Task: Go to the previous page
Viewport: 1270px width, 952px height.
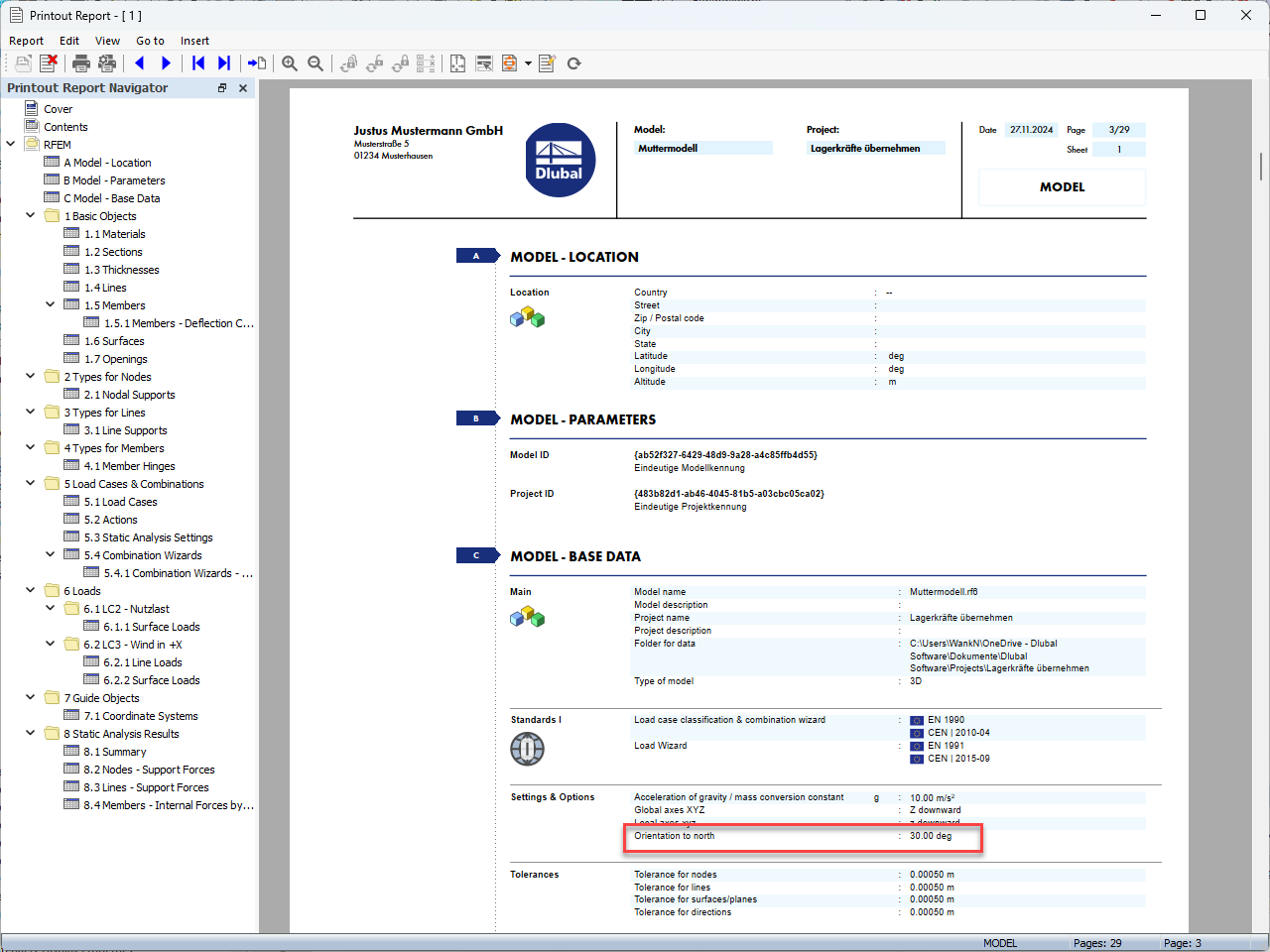Action: coord(140,63)
